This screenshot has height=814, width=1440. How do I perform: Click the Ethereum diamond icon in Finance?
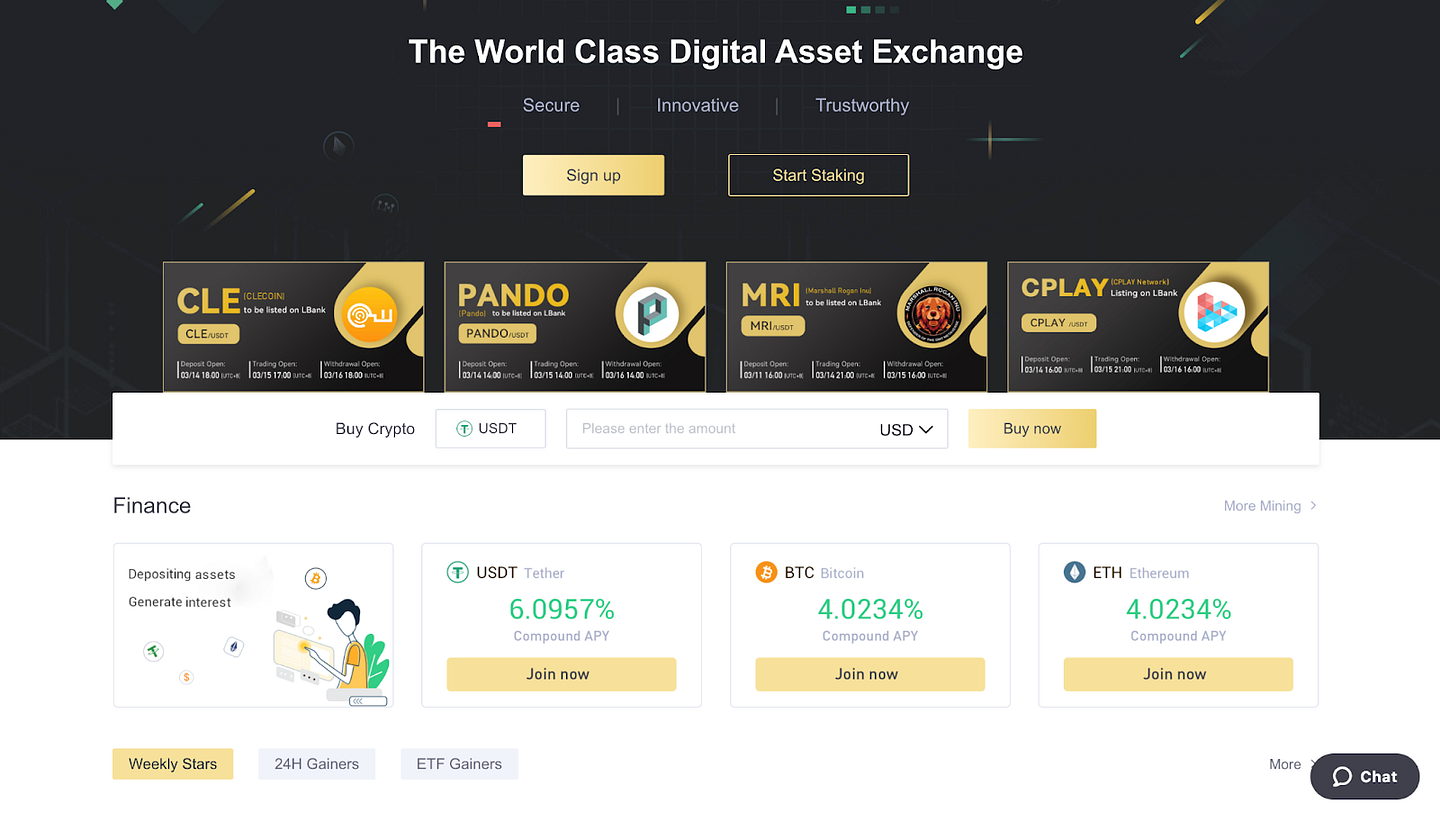point(1074,573)
